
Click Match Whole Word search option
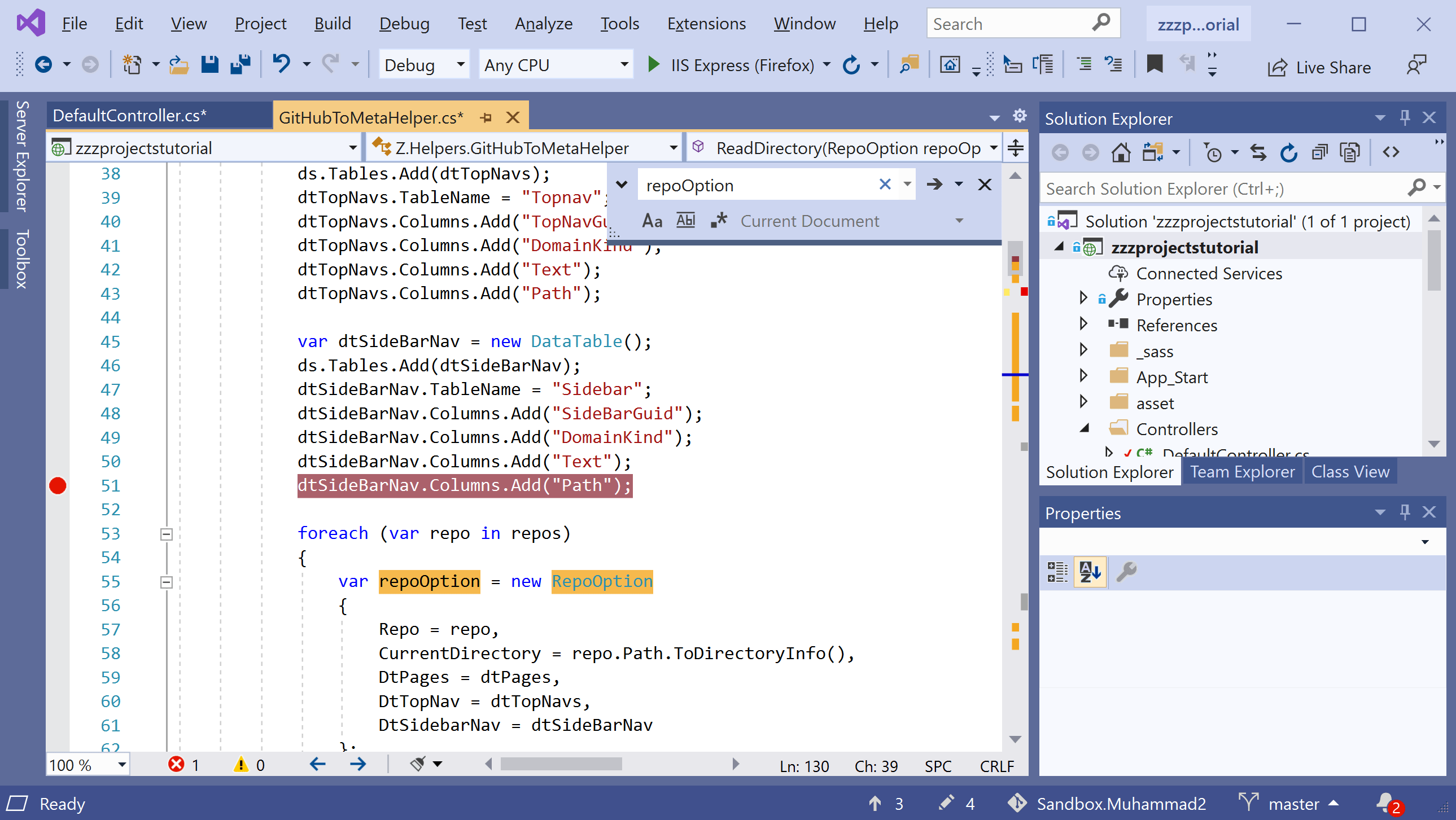click(x=684, y=221)
